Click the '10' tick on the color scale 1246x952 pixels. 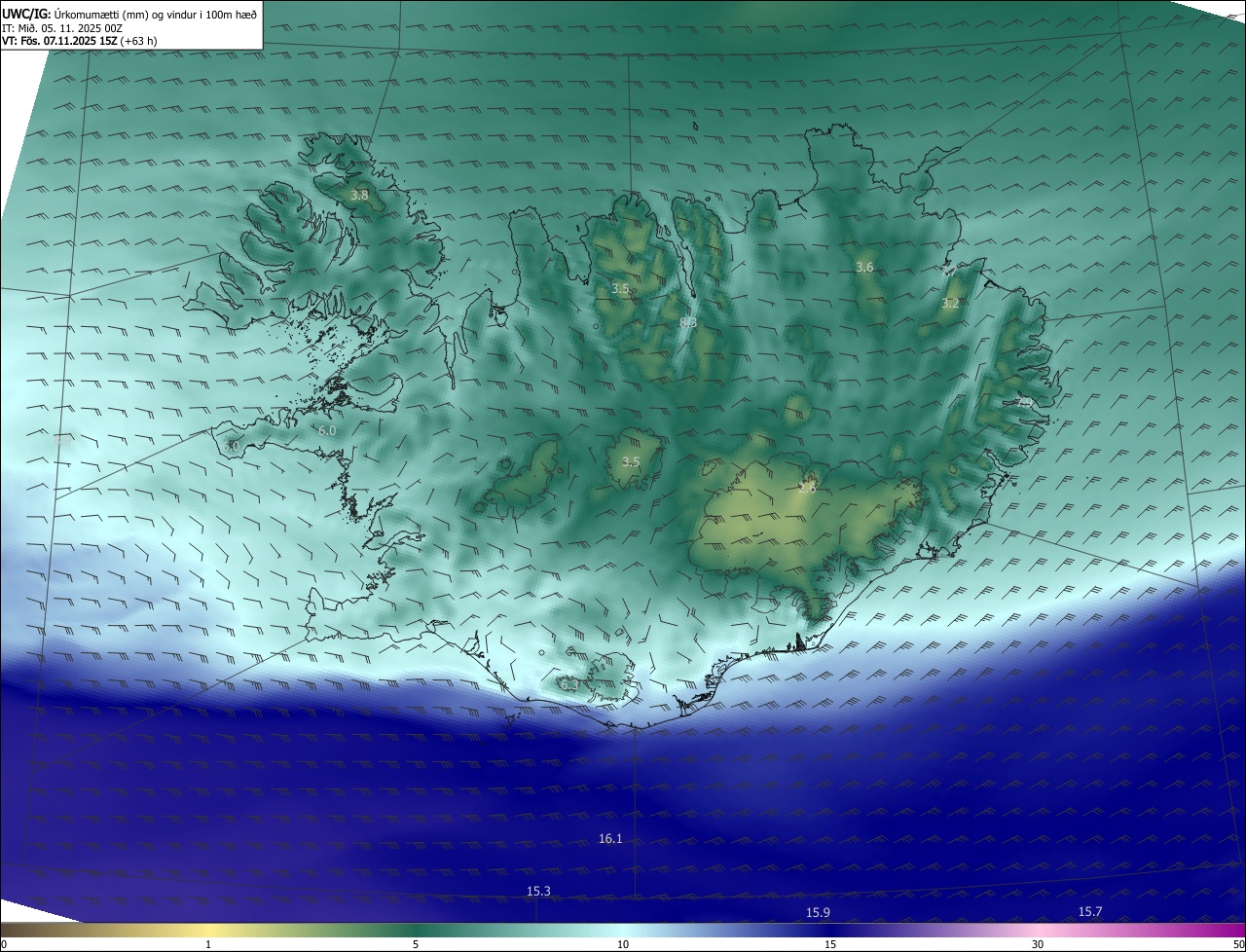623,944
